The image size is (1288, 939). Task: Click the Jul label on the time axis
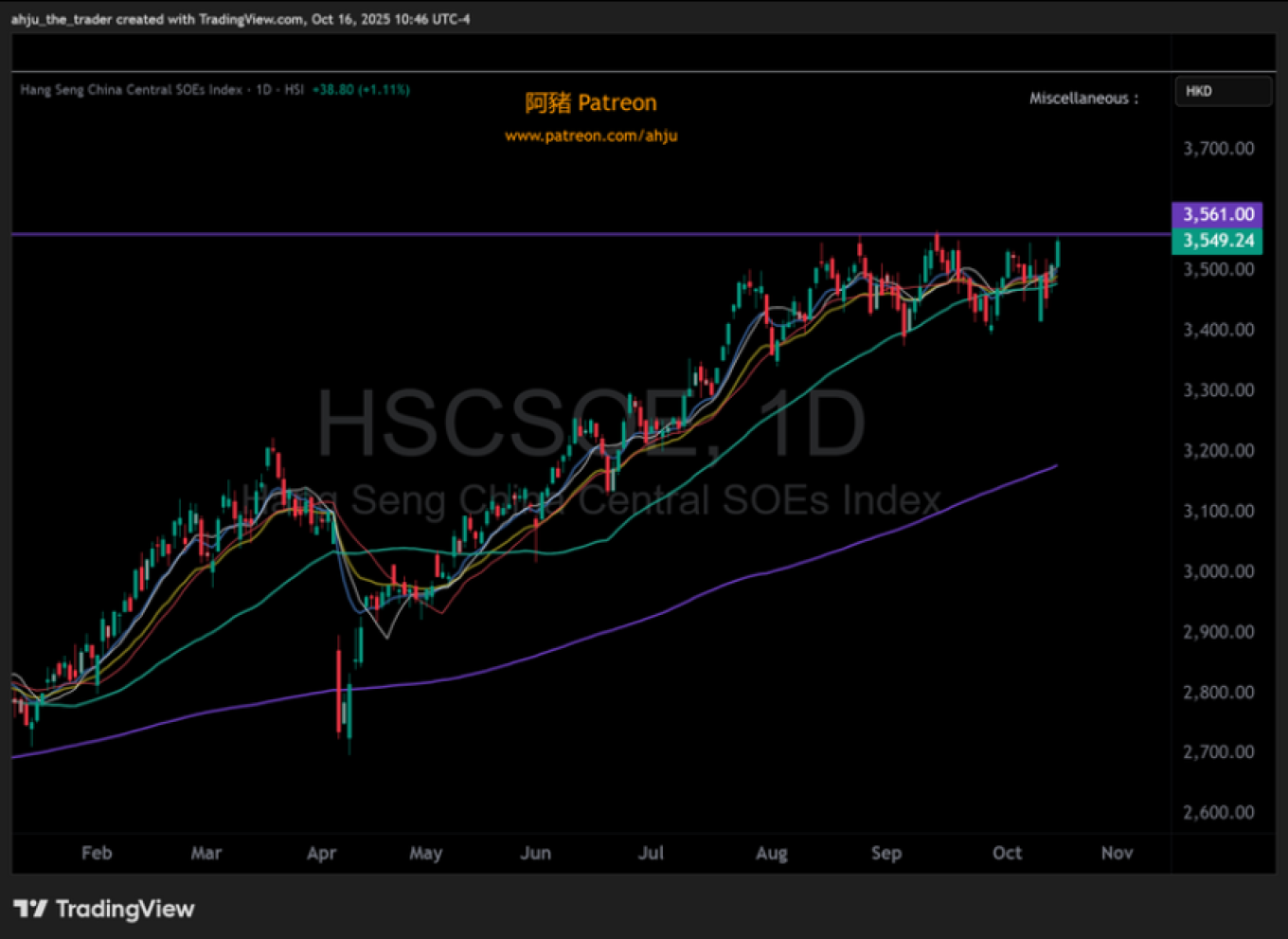[651, 853]
